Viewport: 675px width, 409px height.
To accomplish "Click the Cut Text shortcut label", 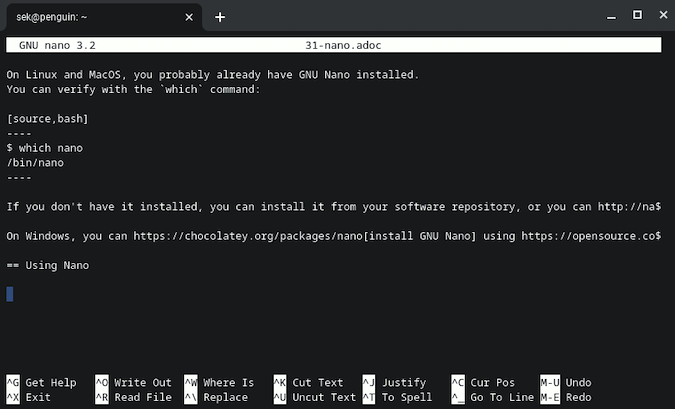I will pos(317,382).
